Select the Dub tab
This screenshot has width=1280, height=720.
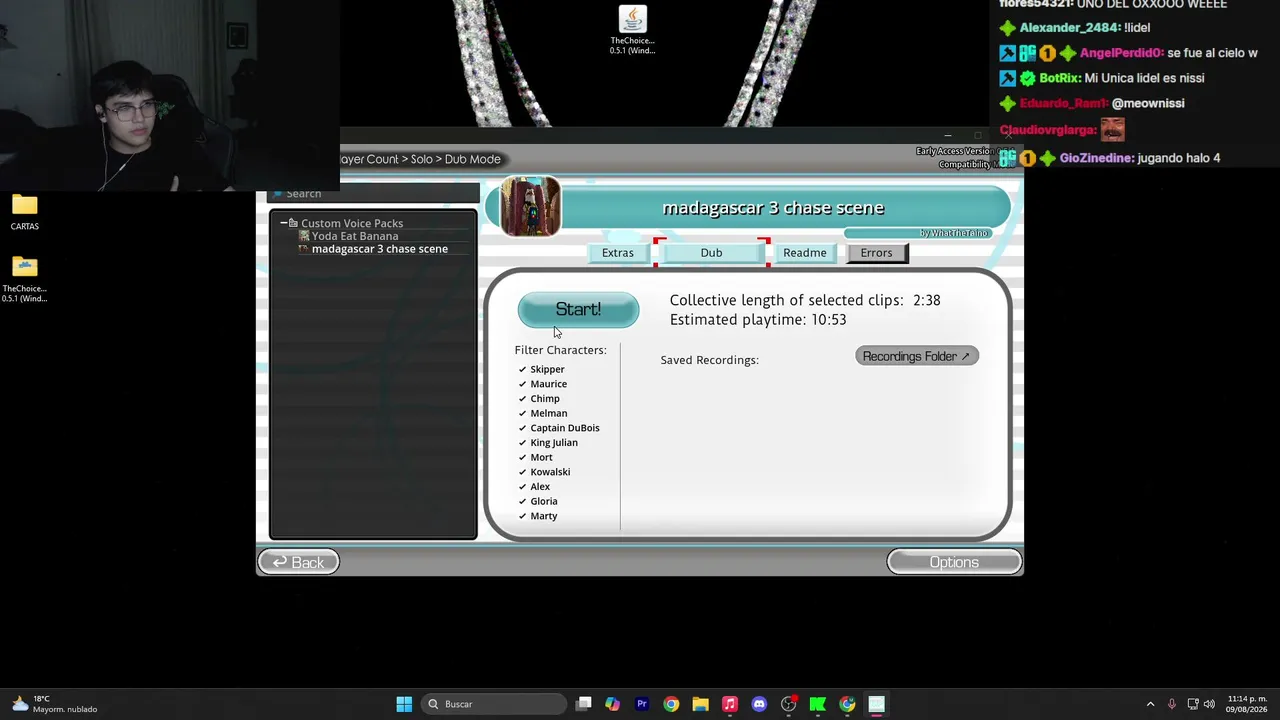click(x=711, y=253)
